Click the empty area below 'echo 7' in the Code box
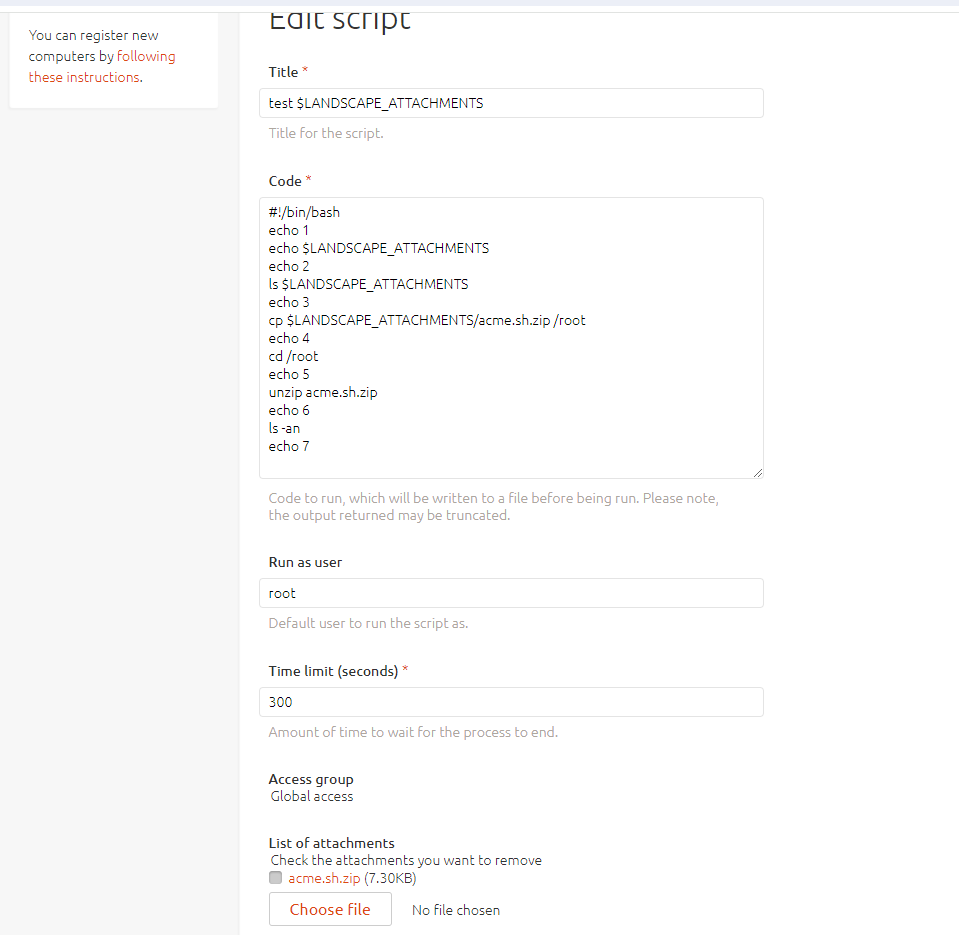 pos(511,466)
